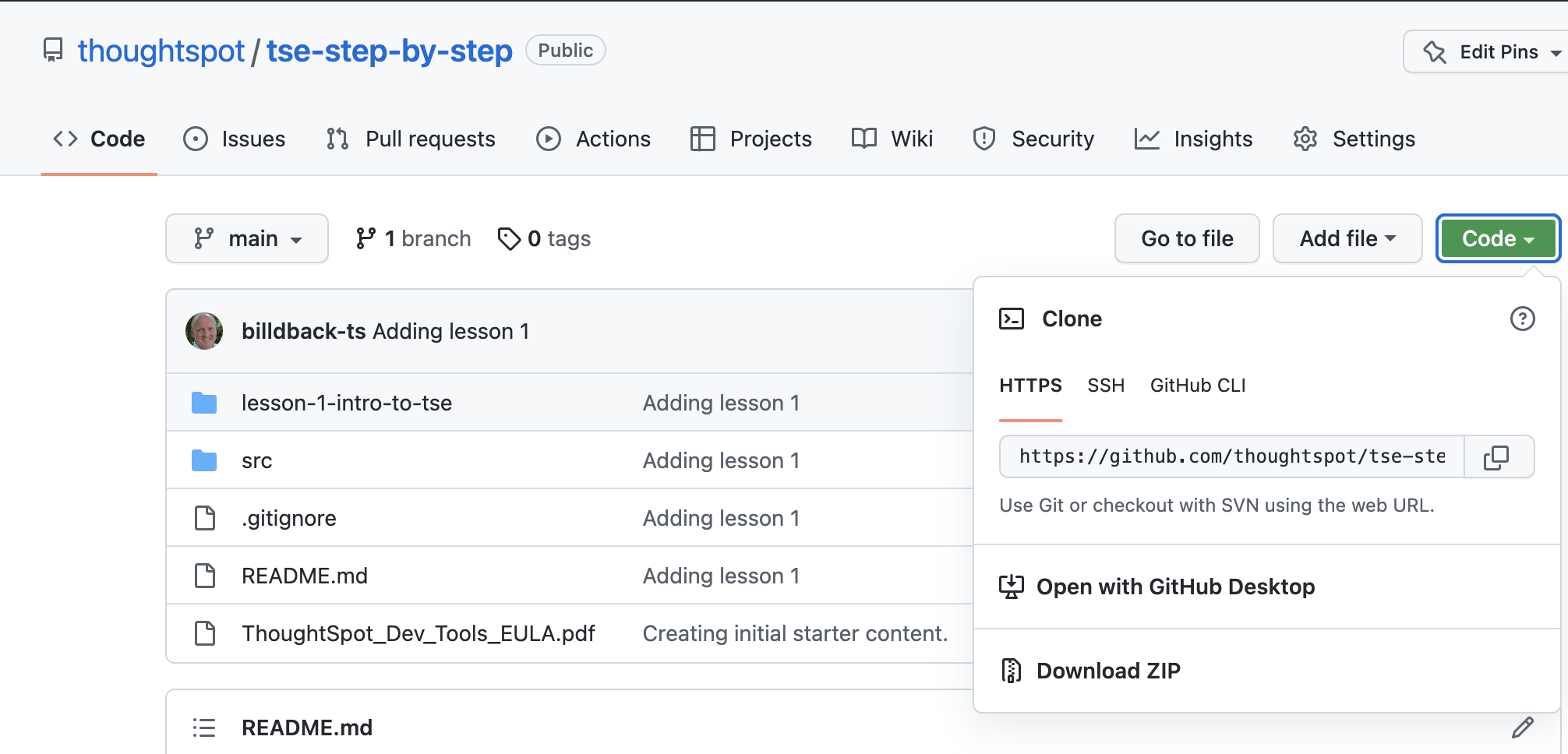Open clone help via question mark icon
This screenshot has width=1568, height=754.
tap(1523, 319)
